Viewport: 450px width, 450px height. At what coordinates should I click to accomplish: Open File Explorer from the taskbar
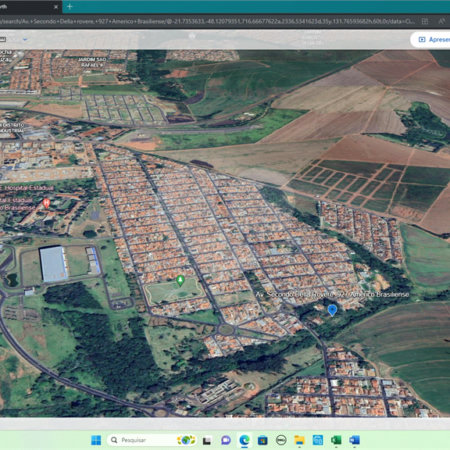299,440
